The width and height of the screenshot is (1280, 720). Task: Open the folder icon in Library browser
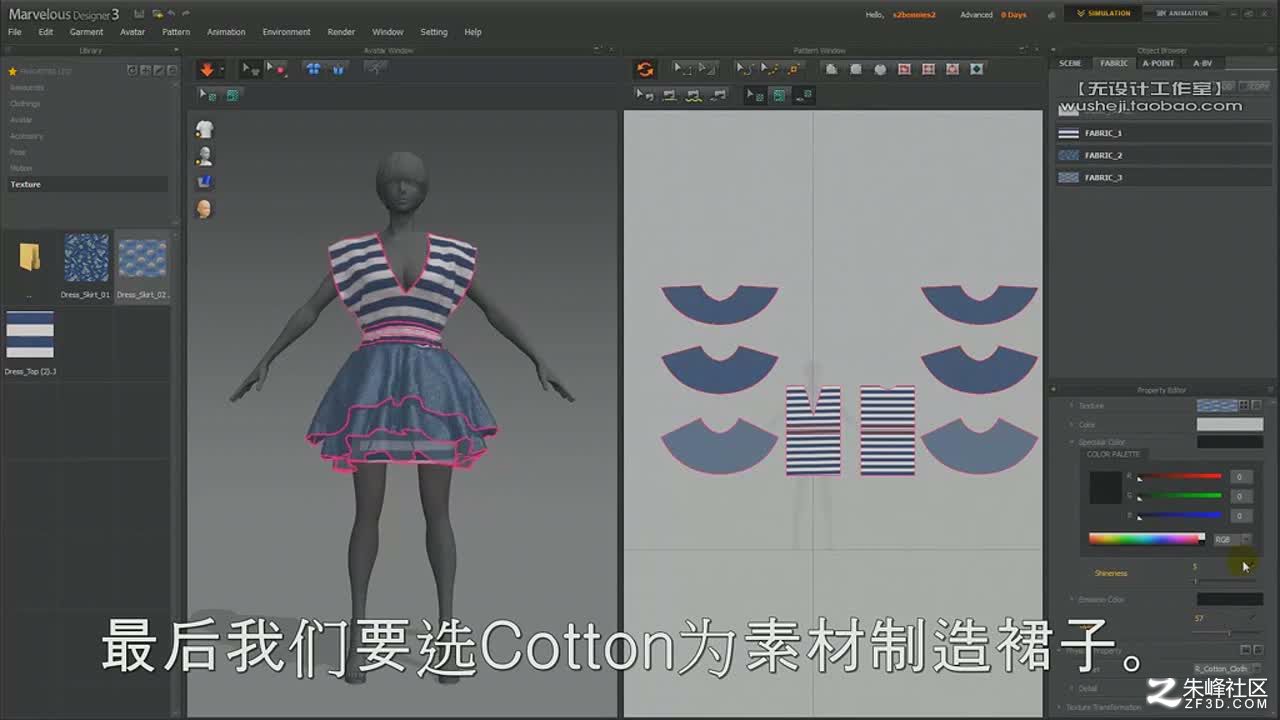[29, 258]
